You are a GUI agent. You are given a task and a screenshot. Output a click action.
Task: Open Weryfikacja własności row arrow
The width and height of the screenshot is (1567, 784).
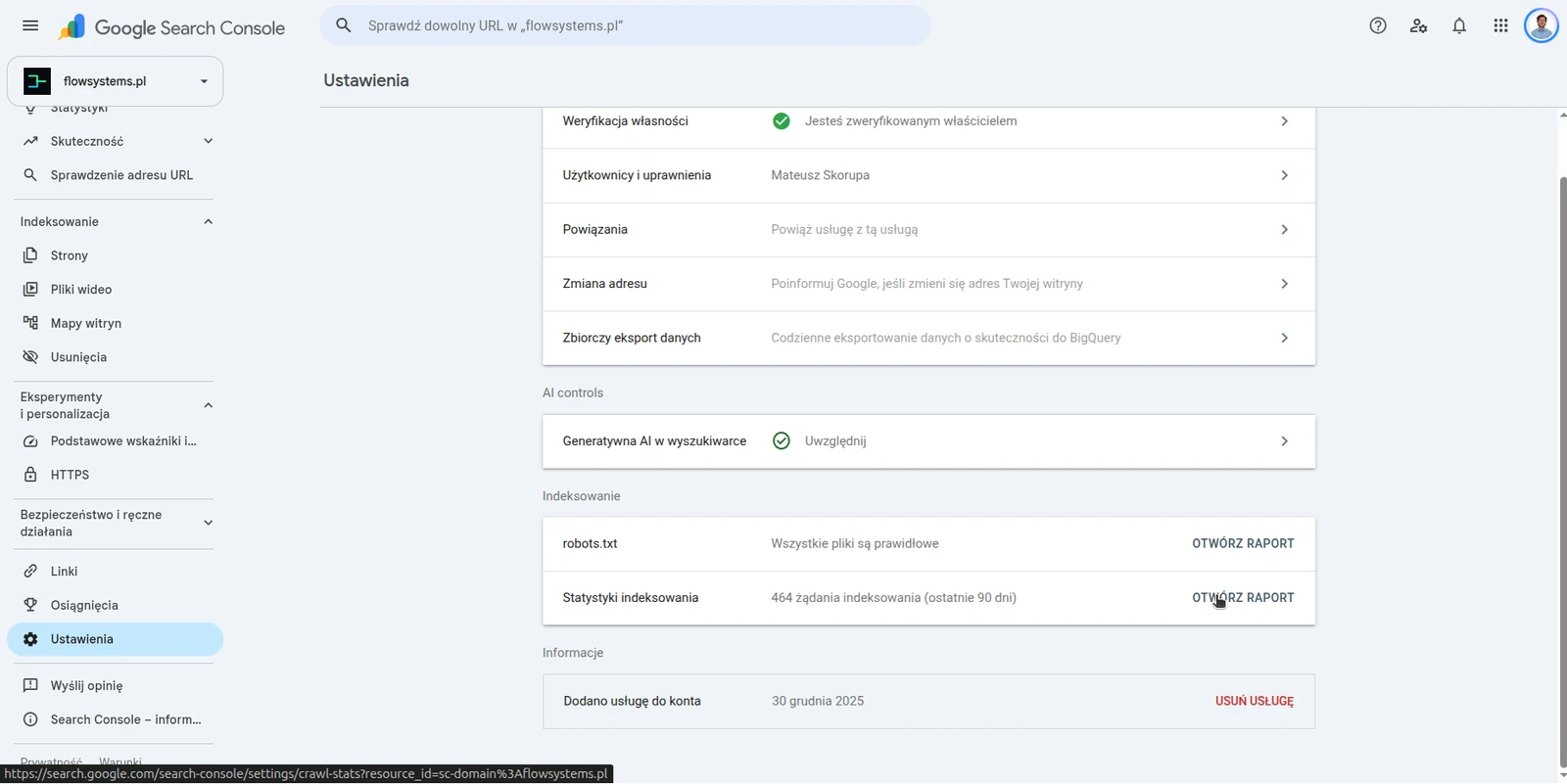click(x=1284, y=121)
